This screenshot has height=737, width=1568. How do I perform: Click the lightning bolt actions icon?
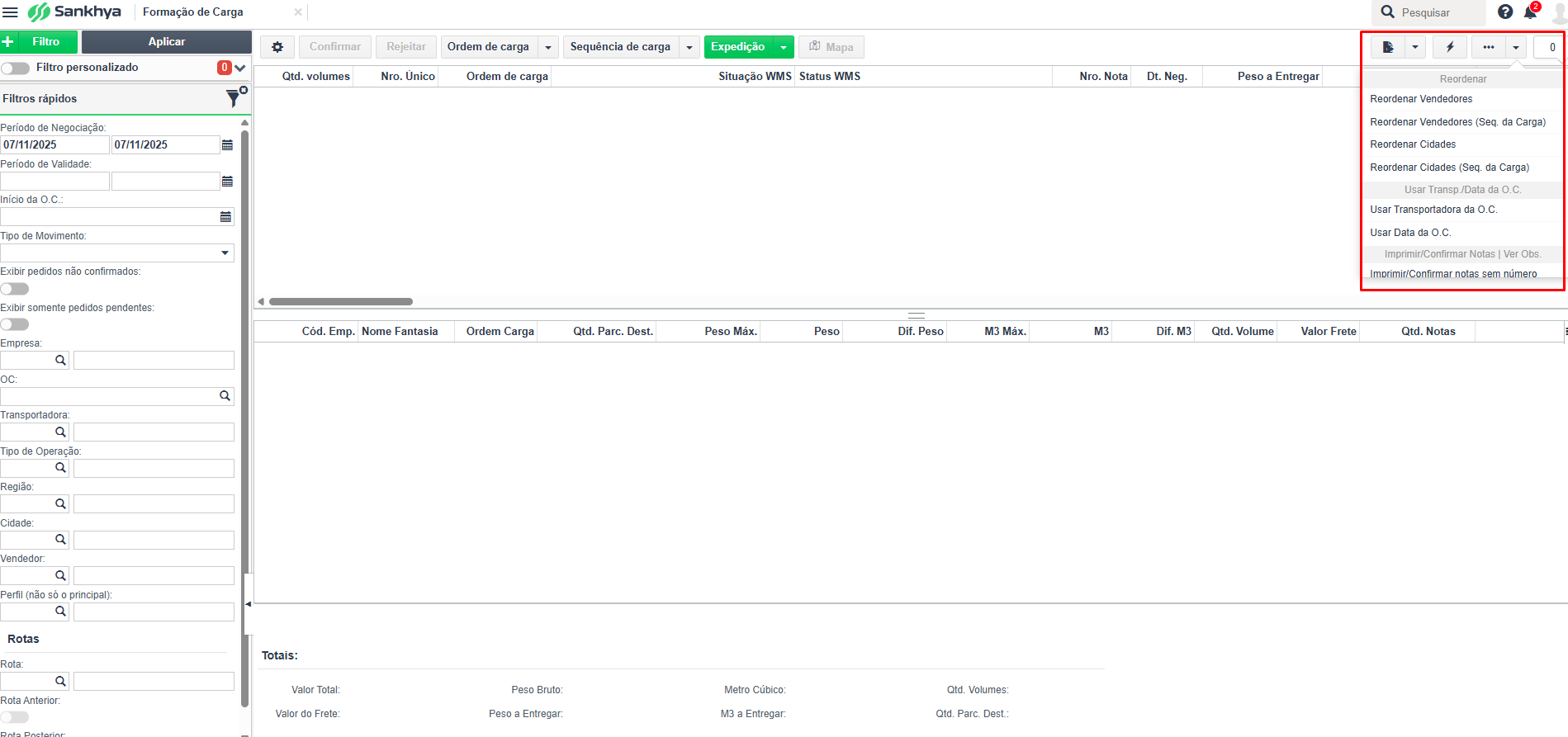pos(1450,47)
